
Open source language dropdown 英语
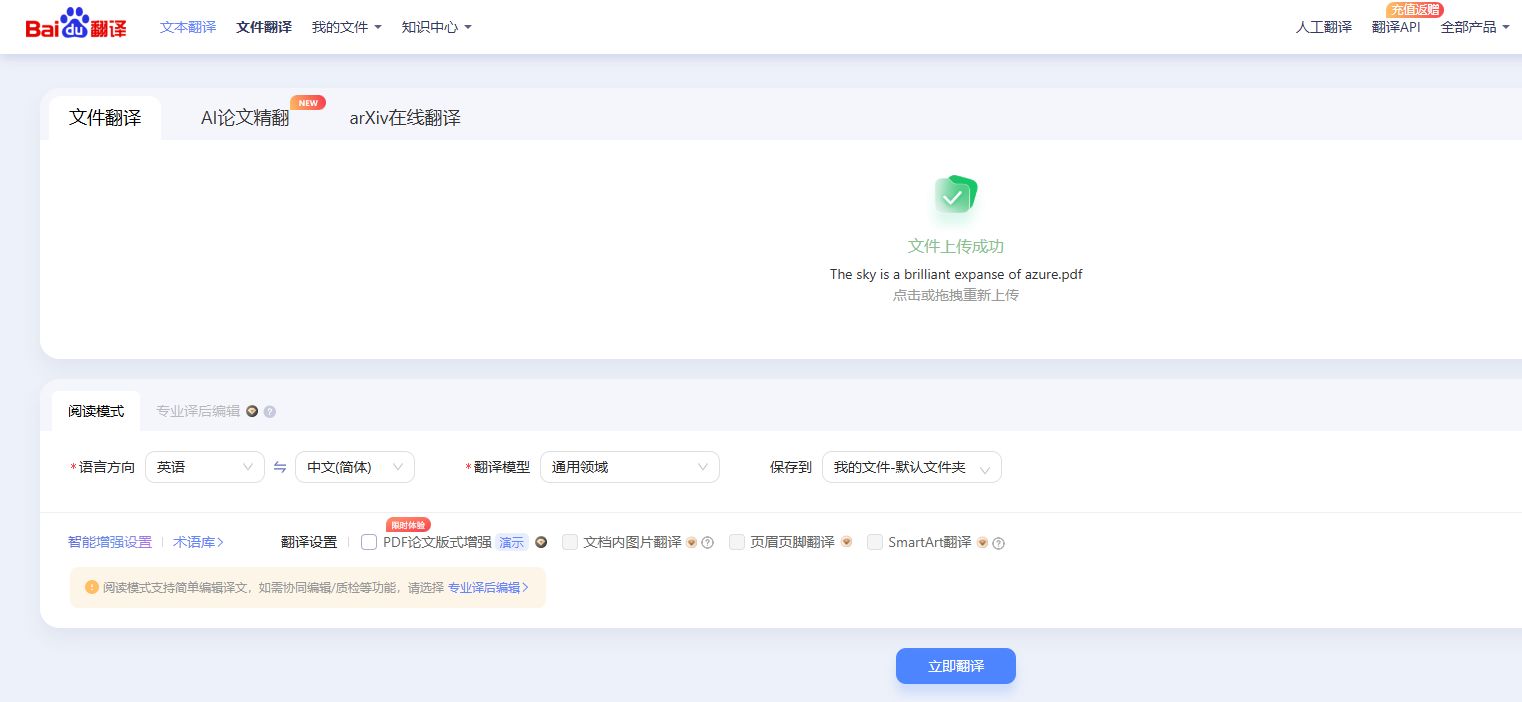coord(205,467)
